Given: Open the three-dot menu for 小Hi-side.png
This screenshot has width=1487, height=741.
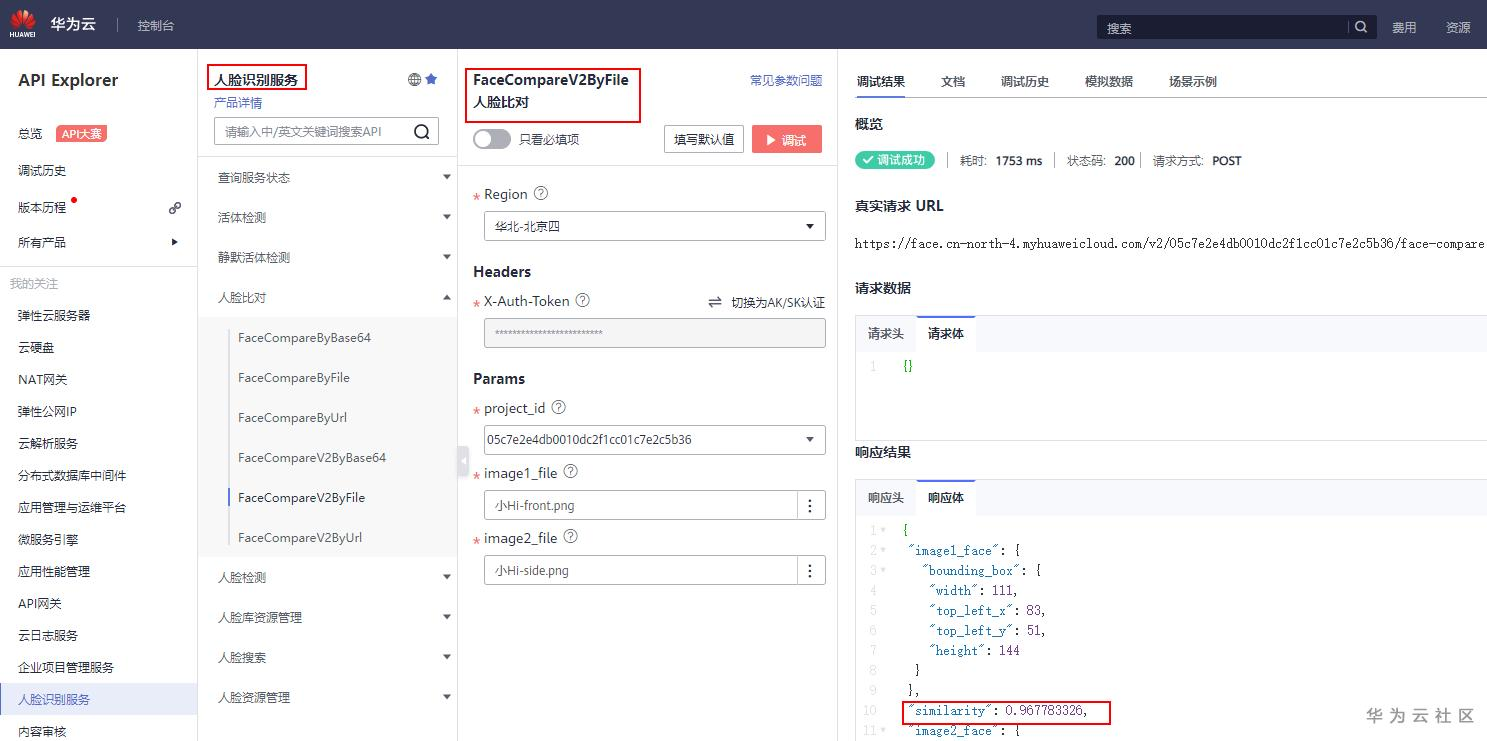Looking at the screenshot, I should pos(811,570).
